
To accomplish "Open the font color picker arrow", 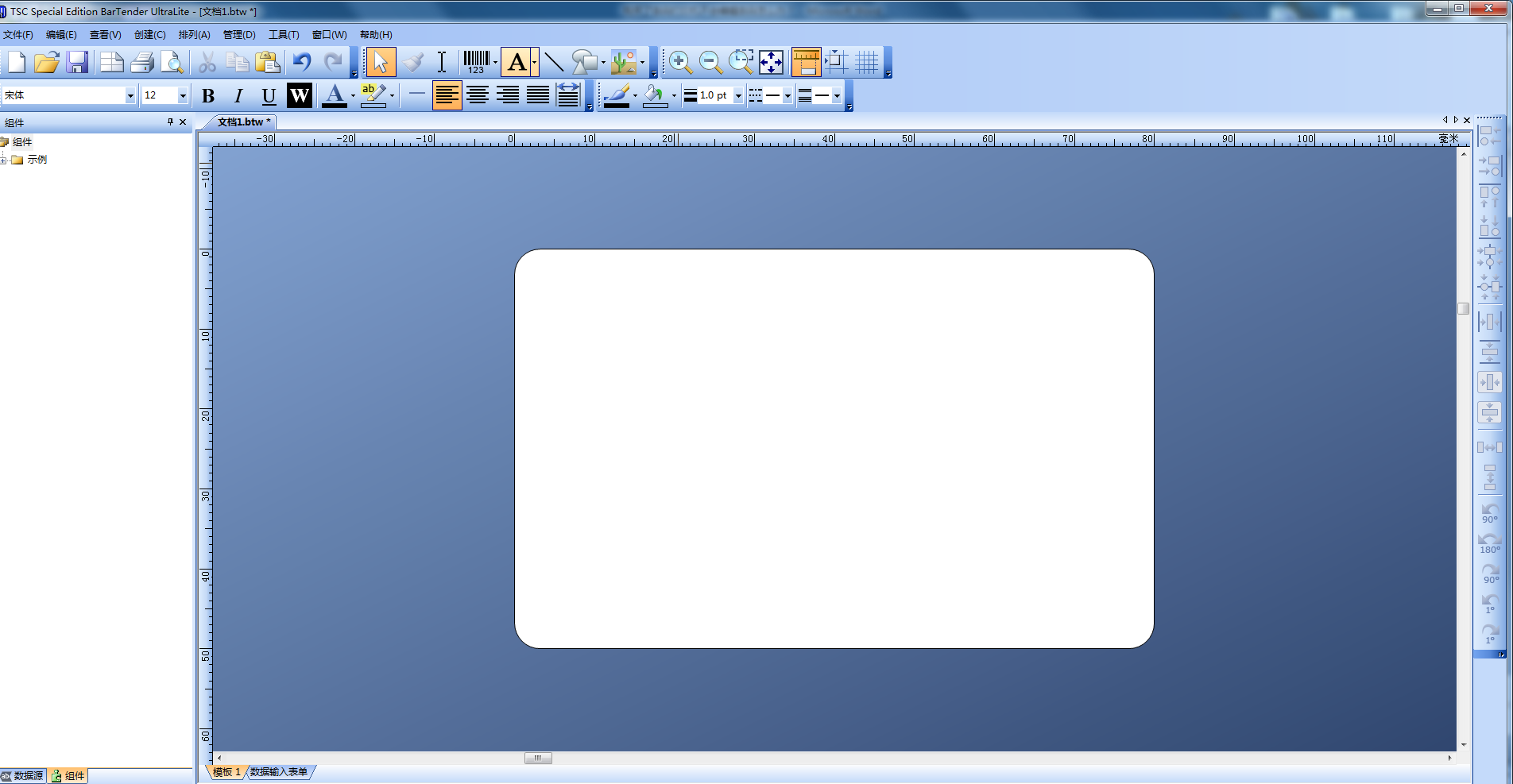I will [353, 95].
